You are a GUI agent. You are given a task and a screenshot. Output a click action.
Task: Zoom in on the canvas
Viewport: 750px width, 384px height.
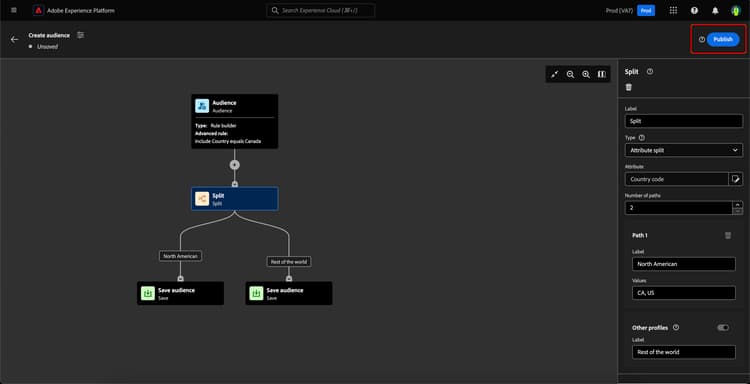586,74
